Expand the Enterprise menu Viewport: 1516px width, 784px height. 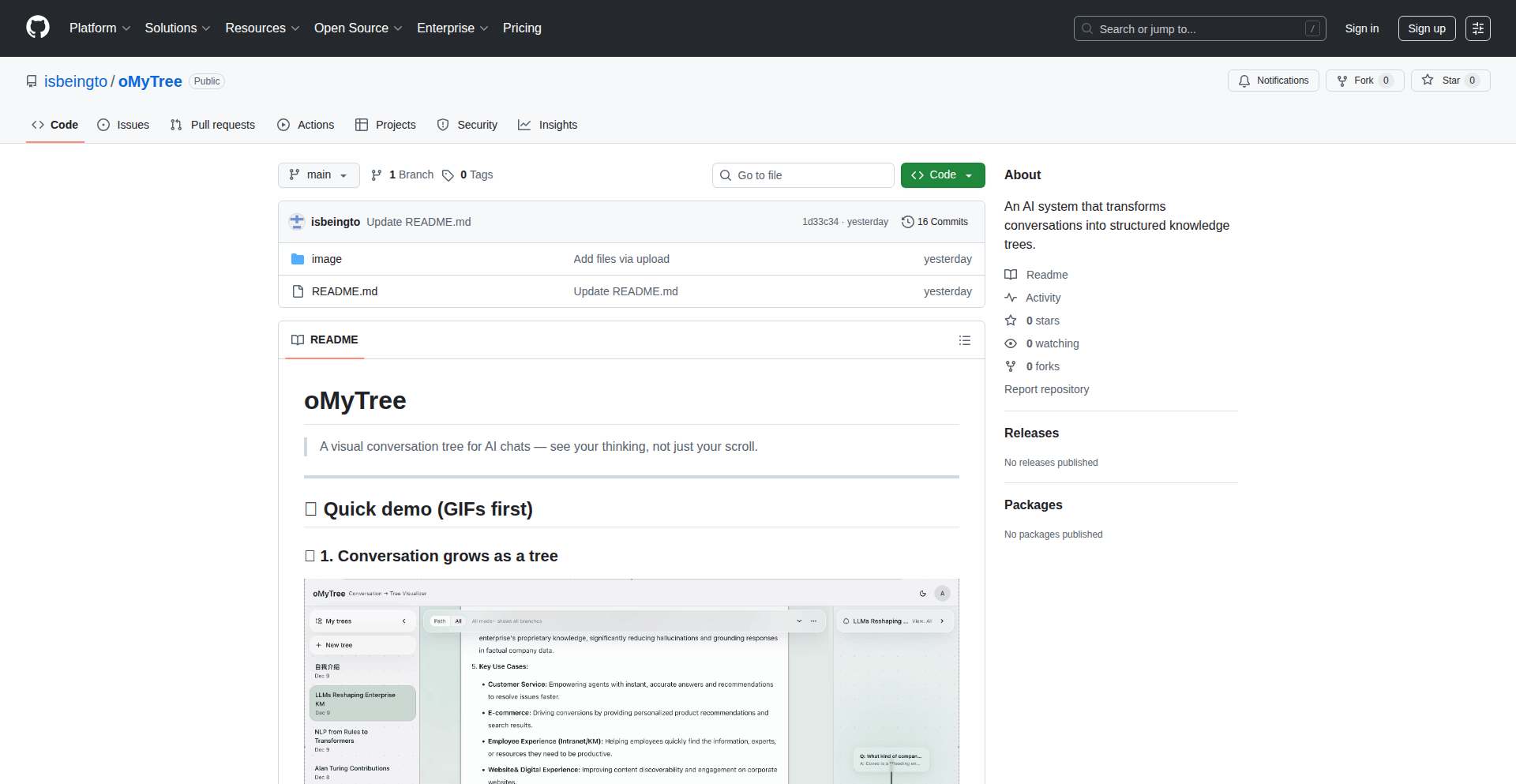(x=452, y=28)
